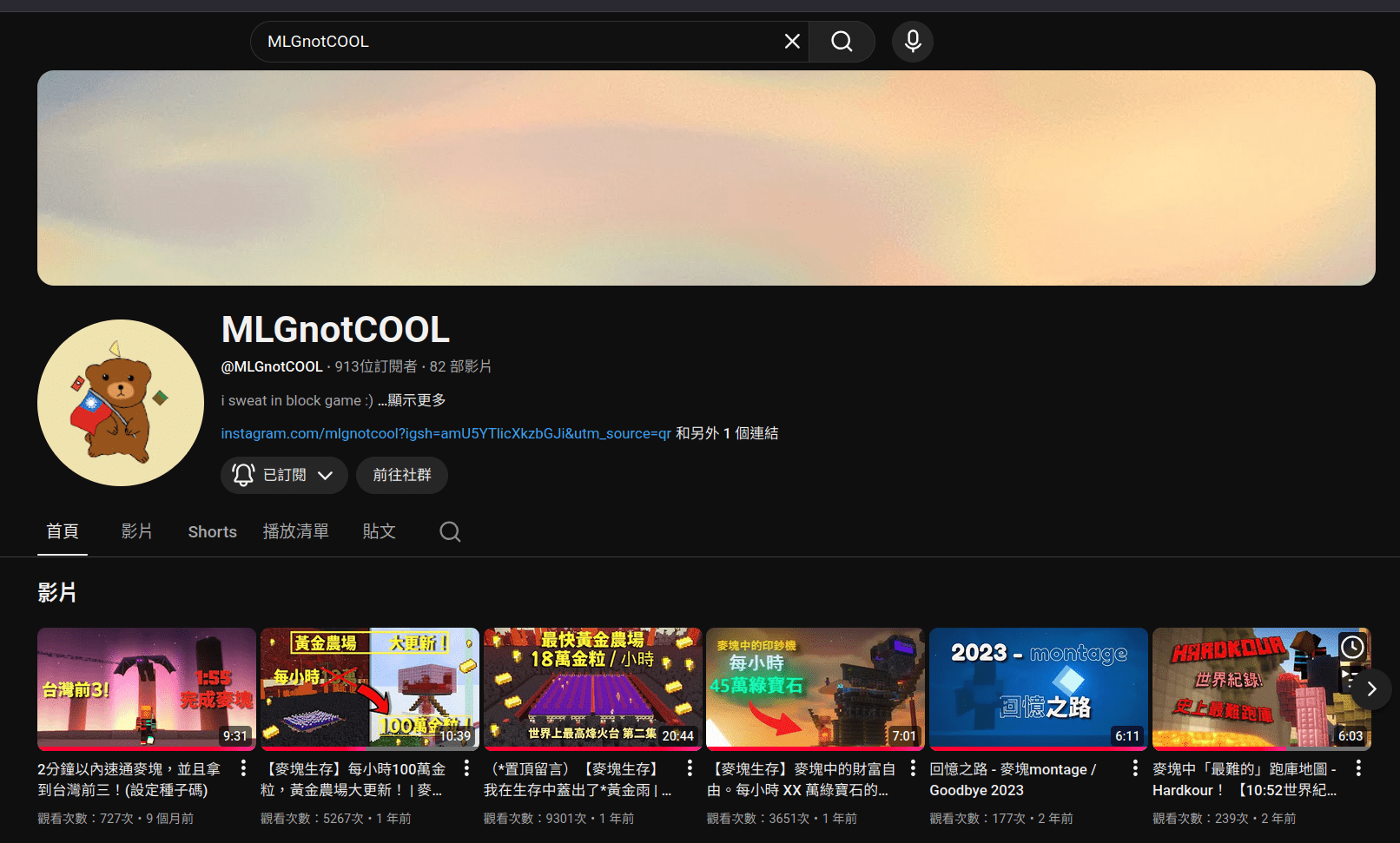The height and width of the screenshot is (843, 1400).
Task: Click 913位訂閱者 subscriber count
Action: (376, 366)
